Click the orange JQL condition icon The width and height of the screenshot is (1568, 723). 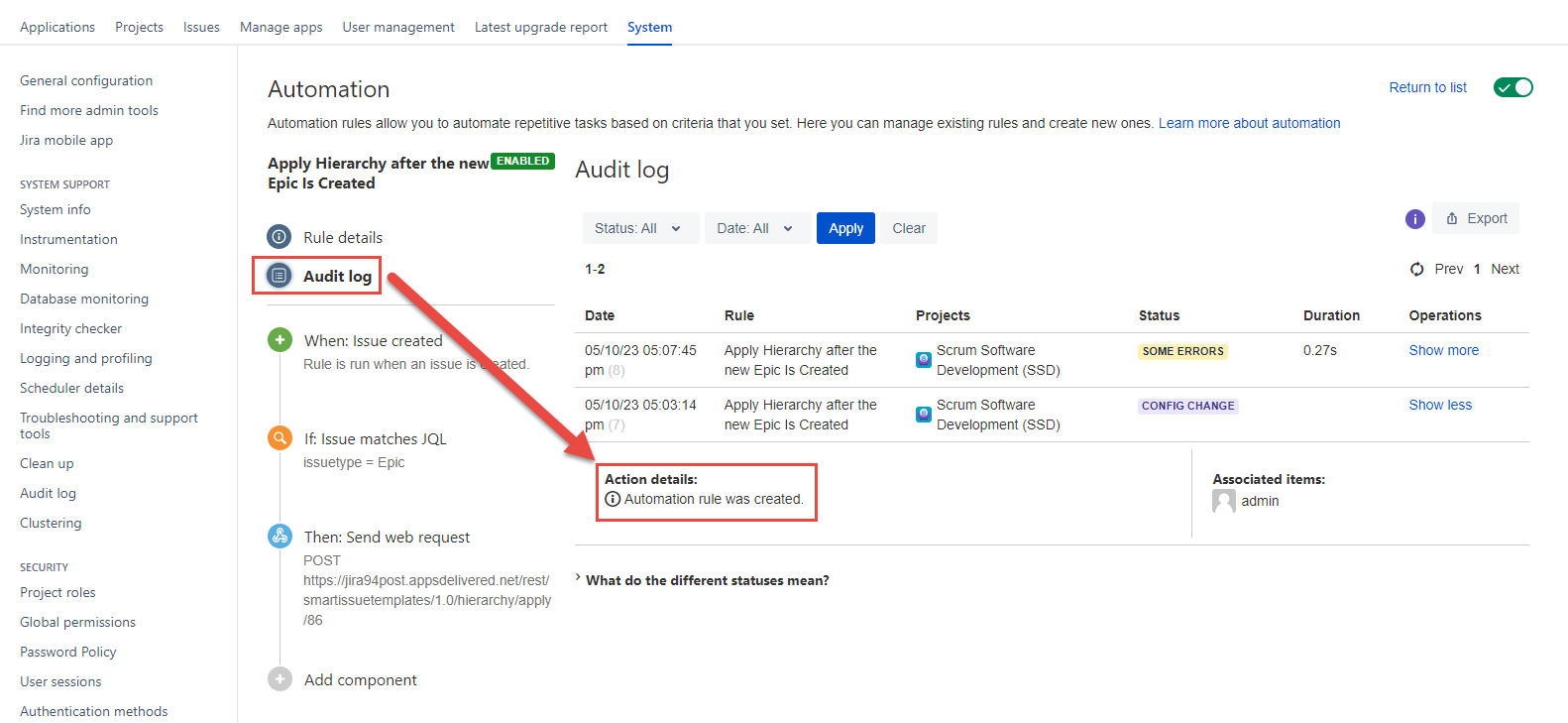point(280,438)
